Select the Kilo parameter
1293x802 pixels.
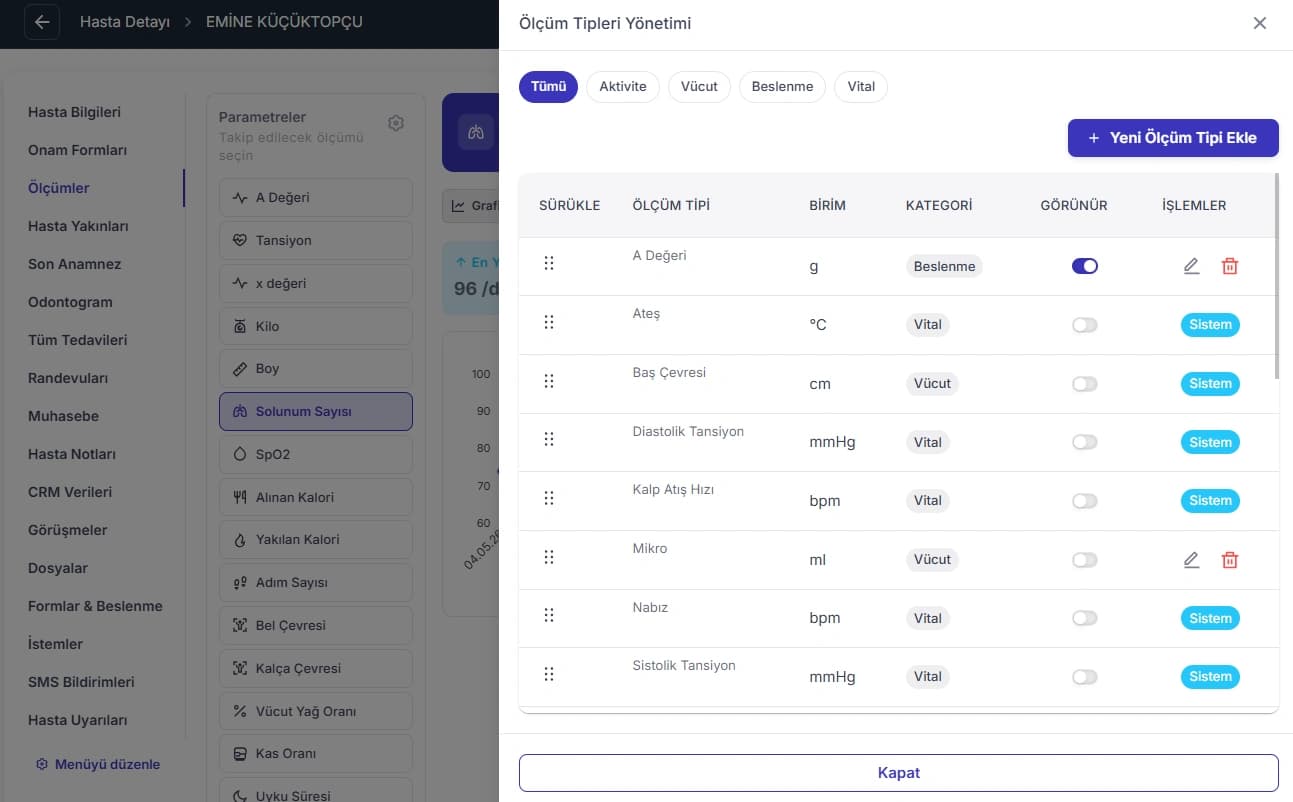(x=316, y=326)
